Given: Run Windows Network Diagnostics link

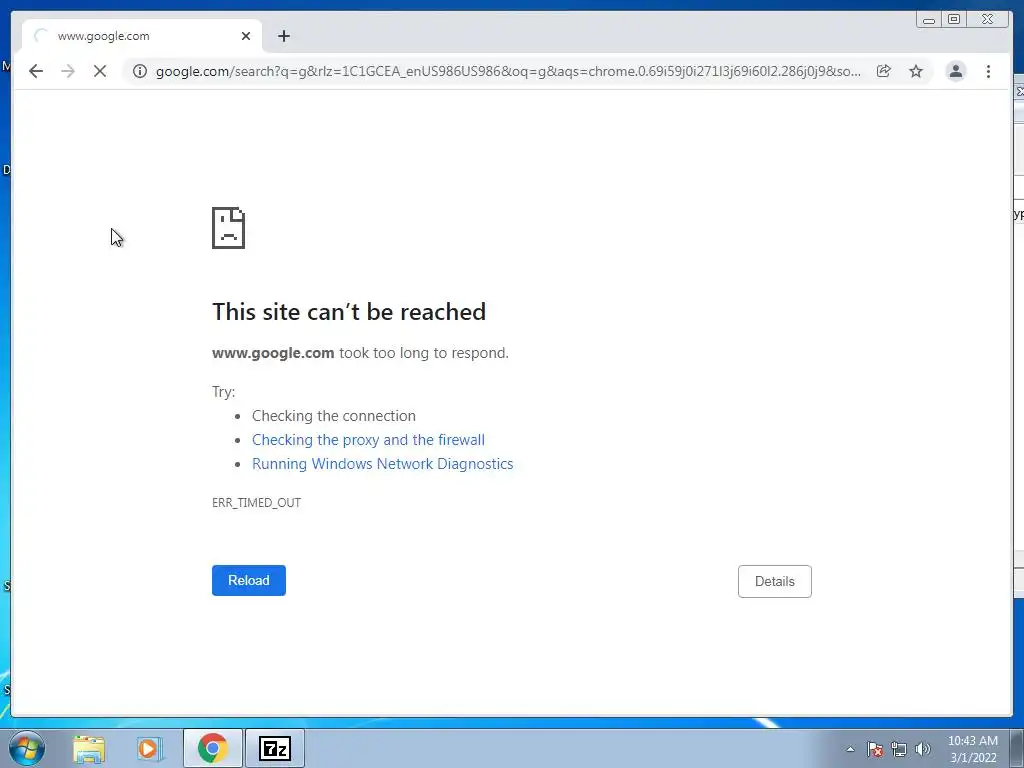Looking at the screenshot, I should click(x=383, y=464).
